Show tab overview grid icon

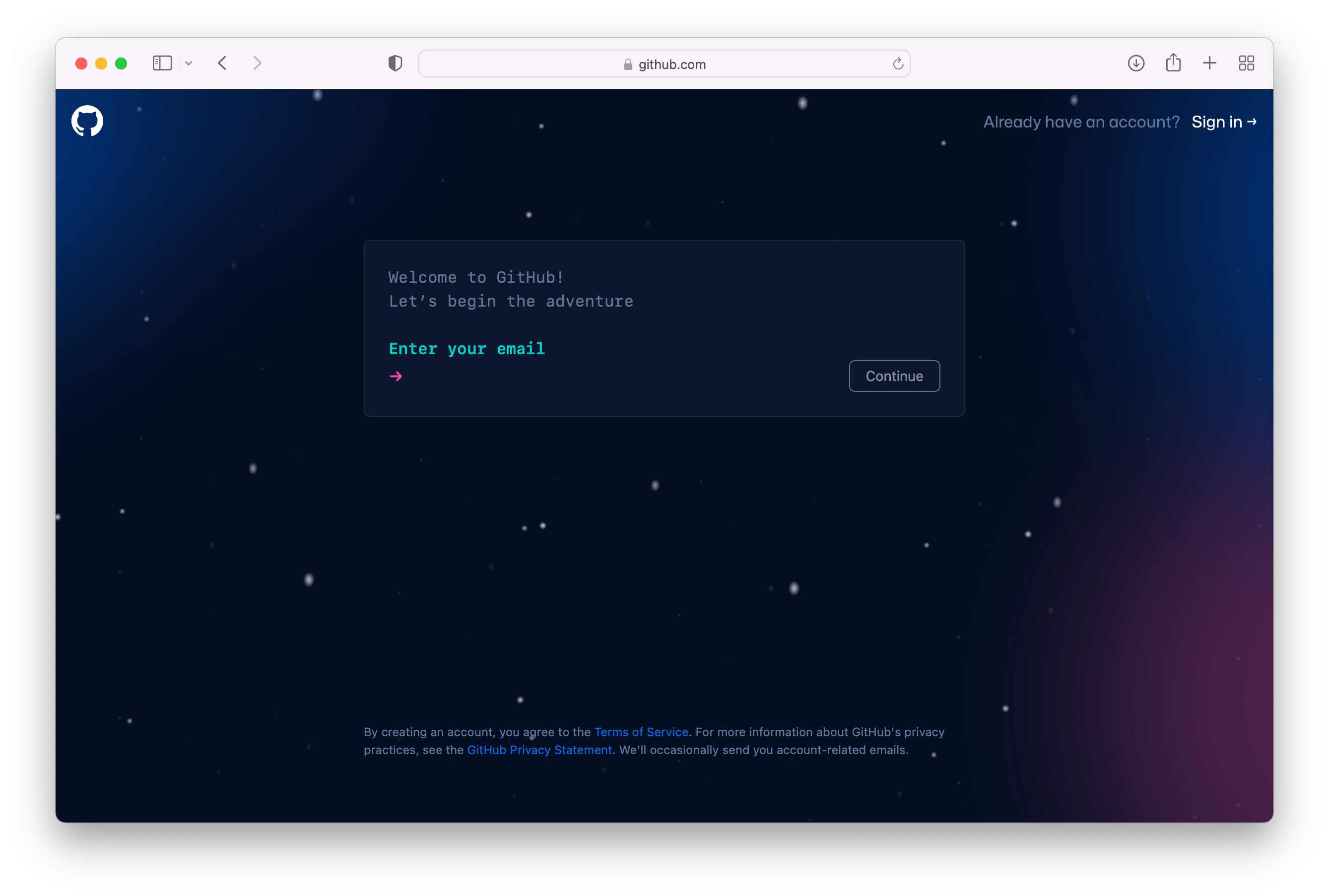coord(1246,64)
